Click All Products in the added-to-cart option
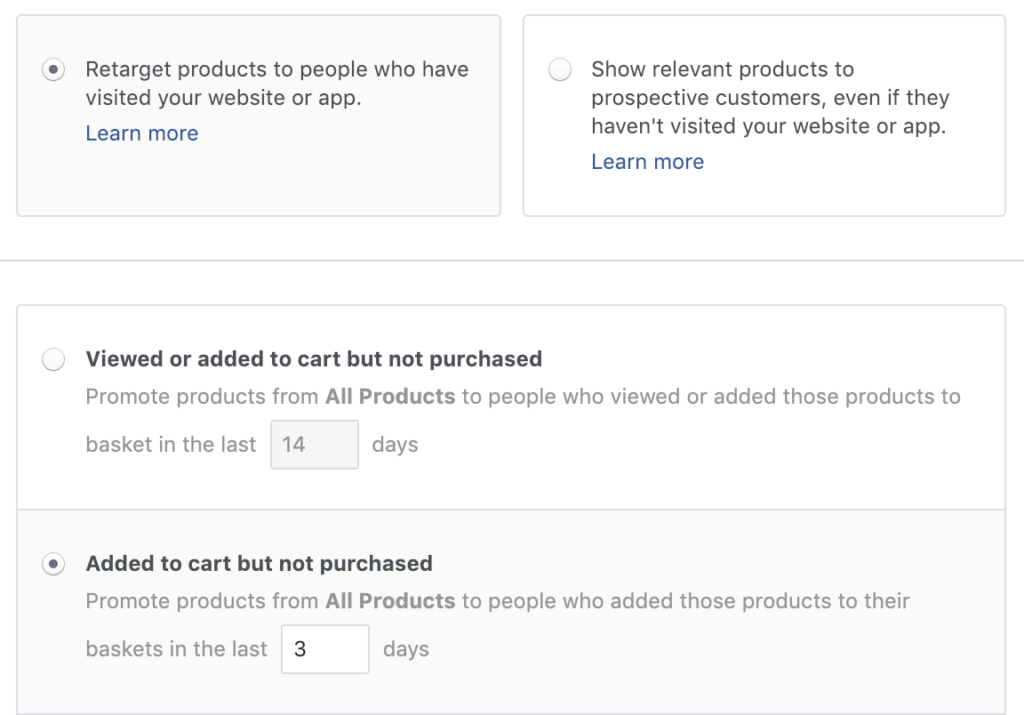The image size is (1024, 715). pyautogui.click(x=390, y=601)
